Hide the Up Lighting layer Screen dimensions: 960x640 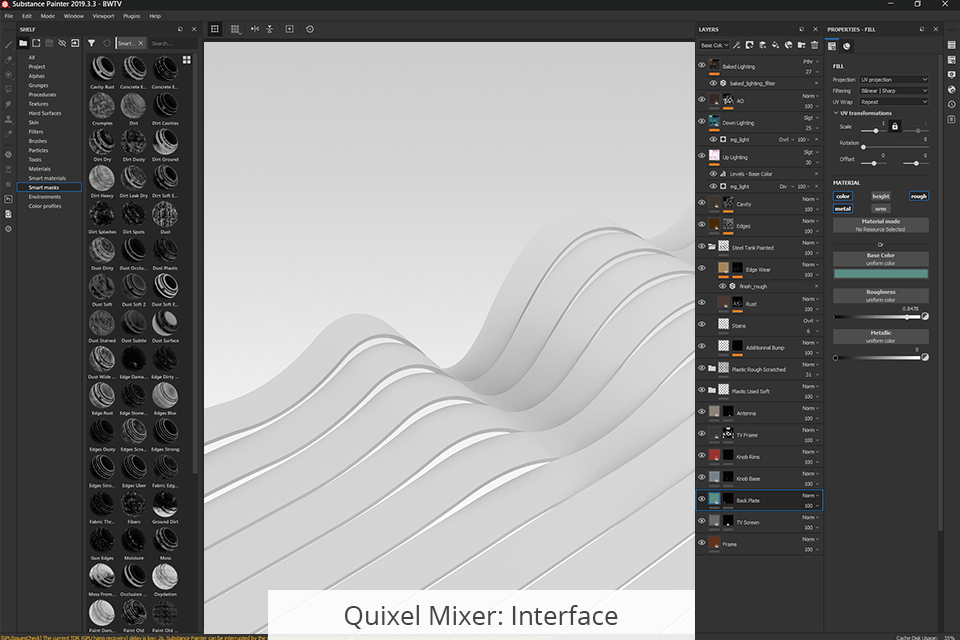tap(702, 155)
